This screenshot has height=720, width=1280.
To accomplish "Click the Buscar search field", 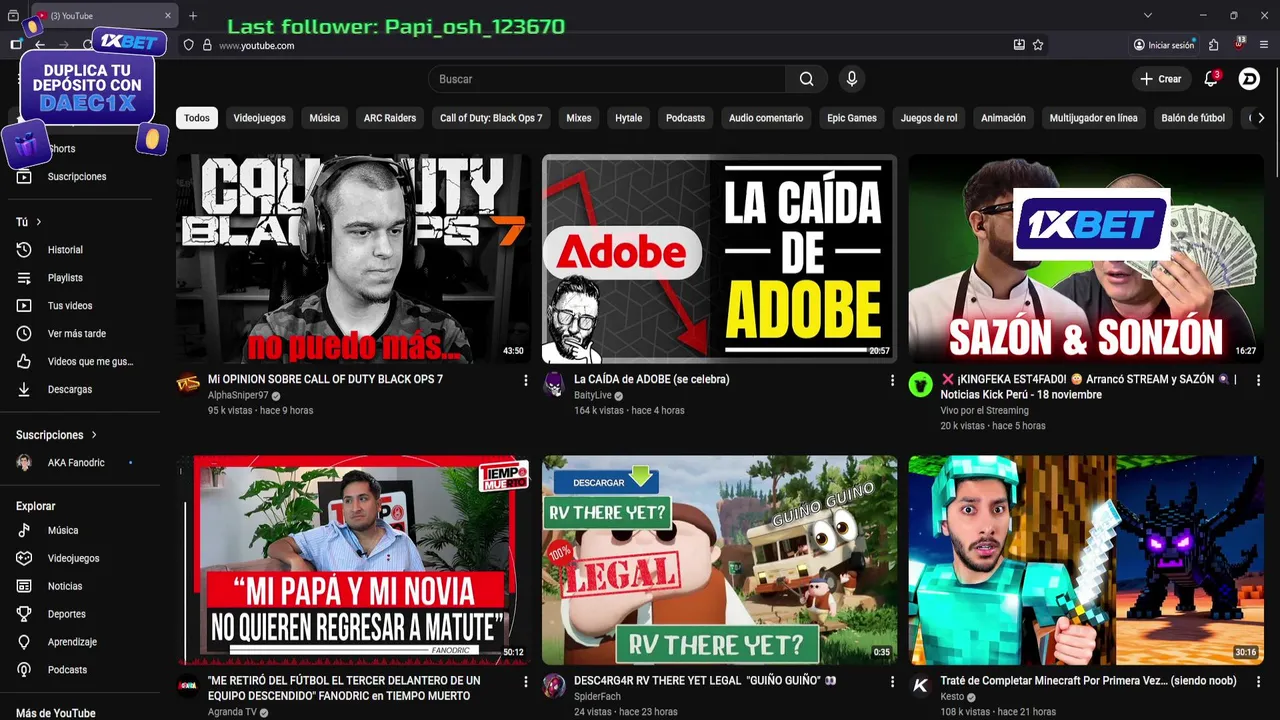I will click(x=607, y=79).
